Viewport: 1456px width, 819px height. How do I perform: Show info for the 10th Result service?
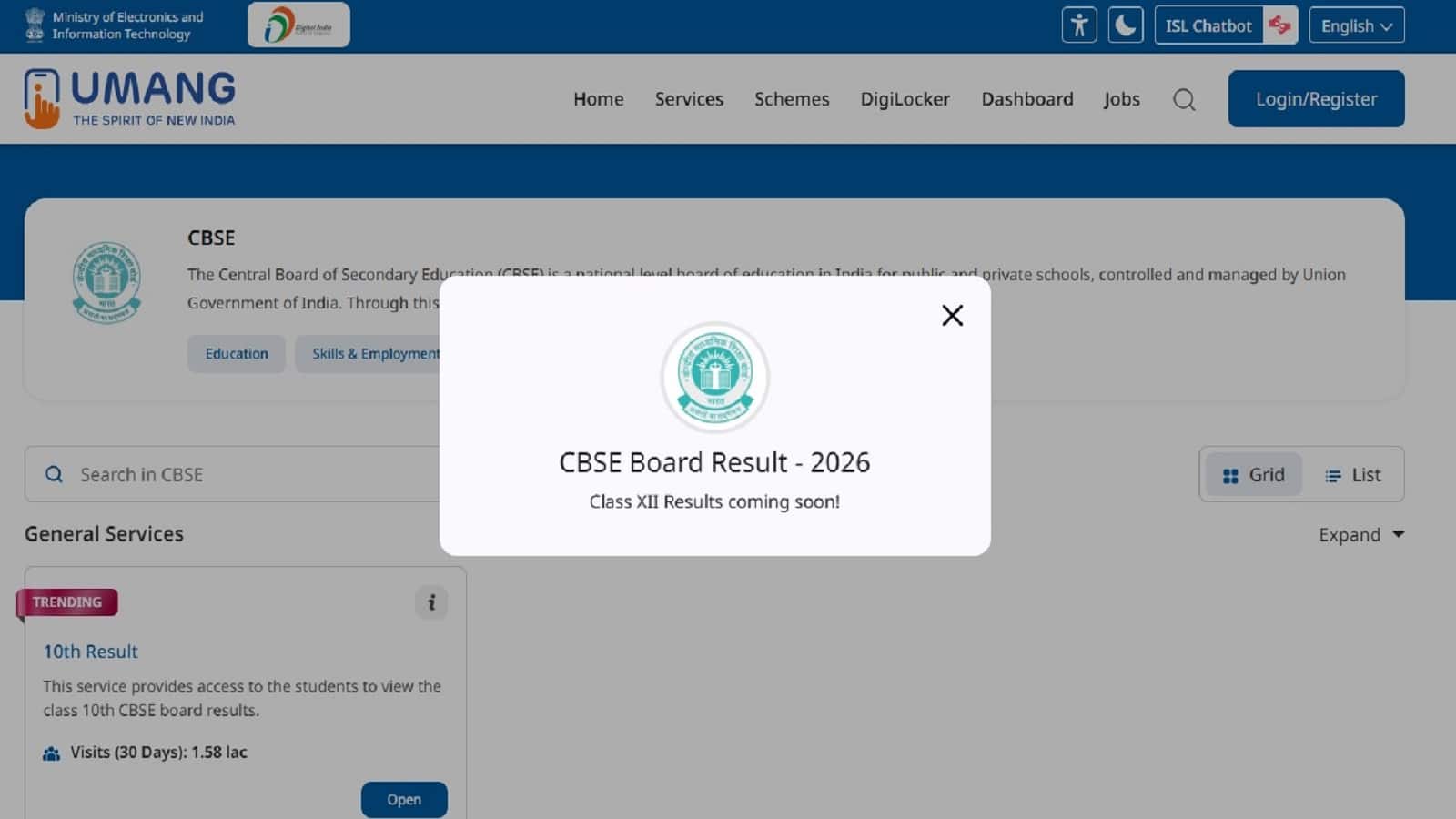pos(431,602)
